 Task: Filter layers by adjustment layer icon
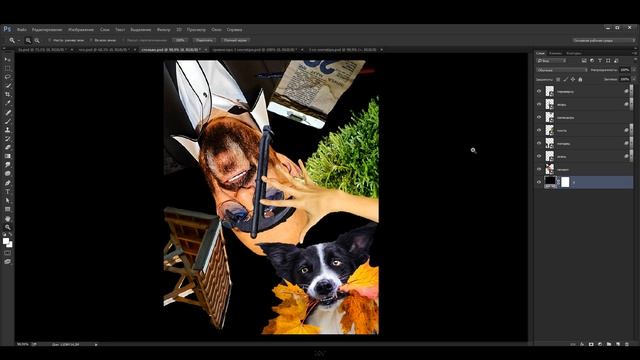point(592,60)
